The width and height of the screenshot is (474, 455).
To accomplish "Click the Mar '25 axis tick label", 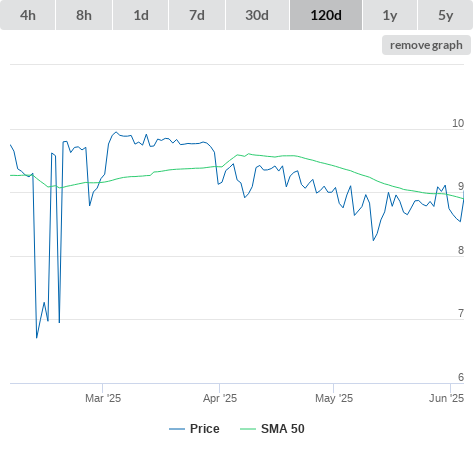I will click(x=103, y=398).
